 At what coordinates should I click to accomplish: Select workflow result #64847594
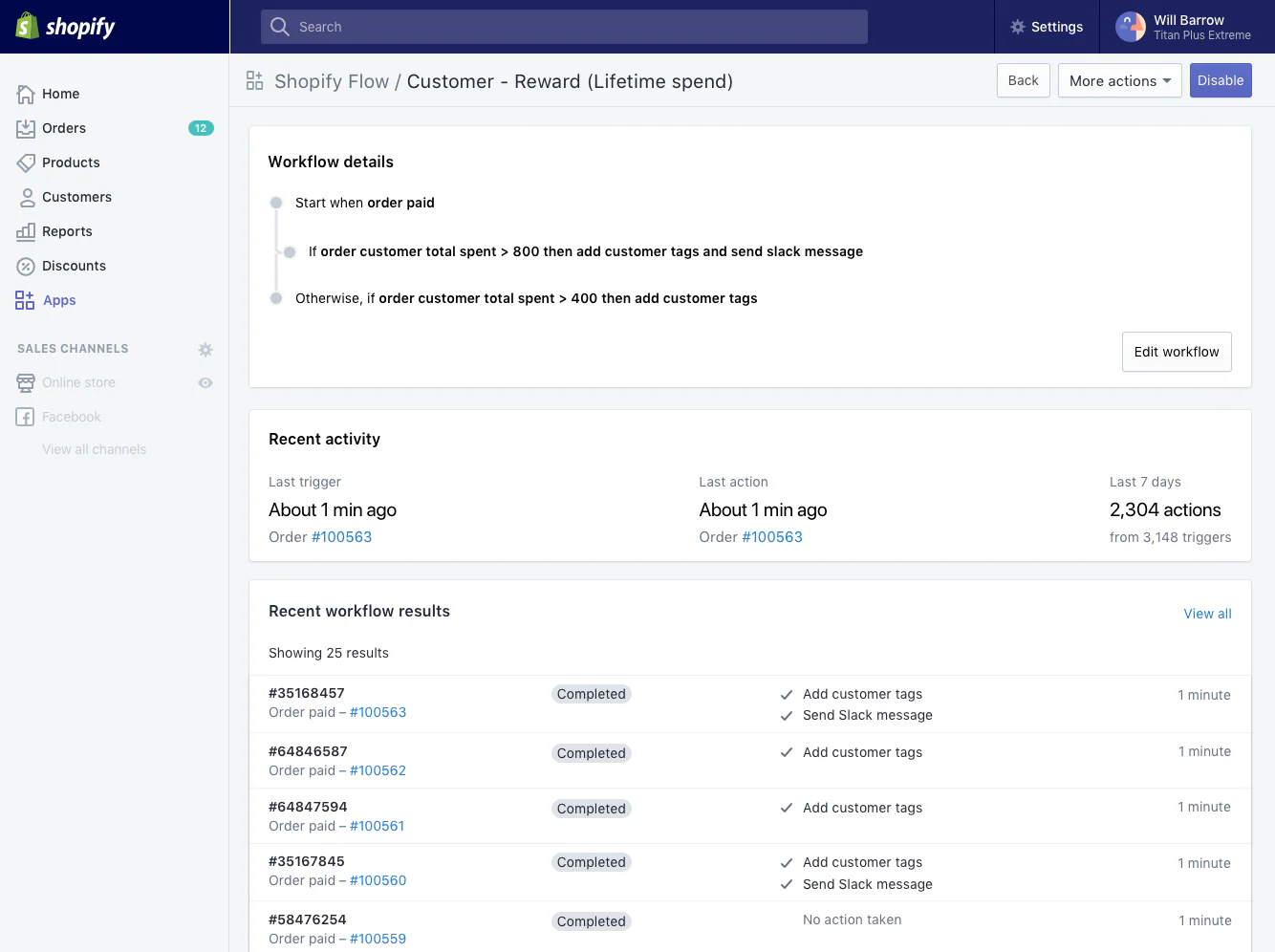point(308,807)
